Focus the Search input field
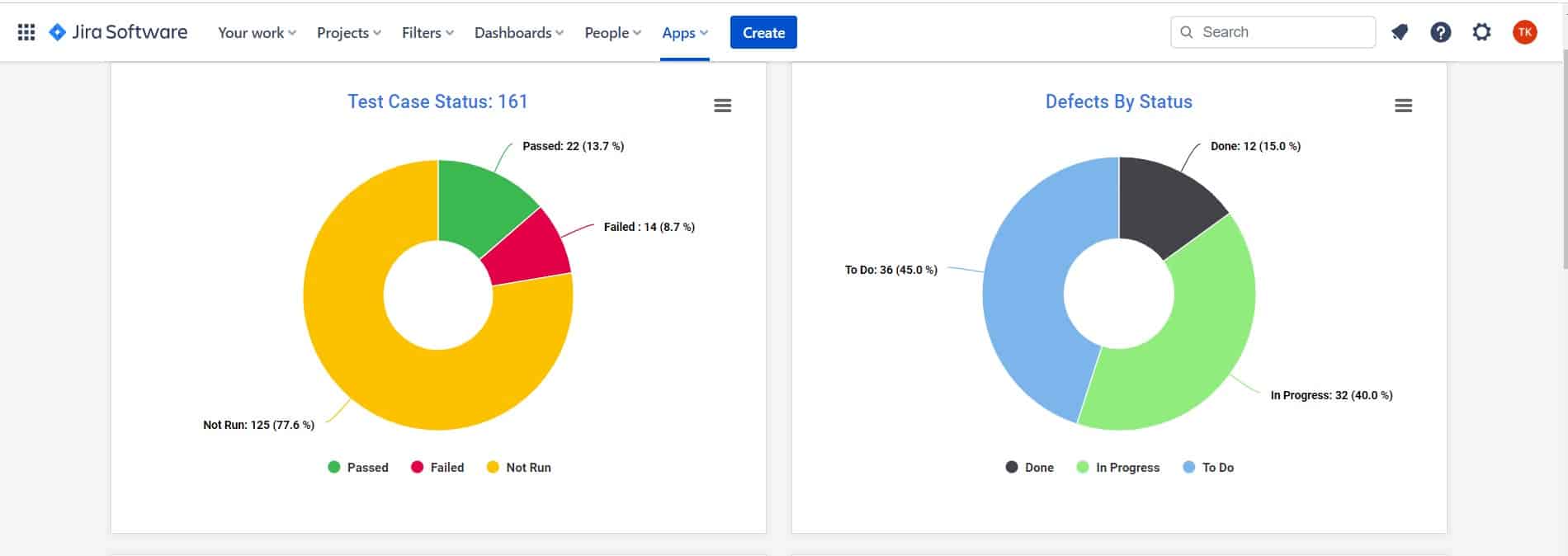Screen dimensions: 1568x556 coord(1273,32)
